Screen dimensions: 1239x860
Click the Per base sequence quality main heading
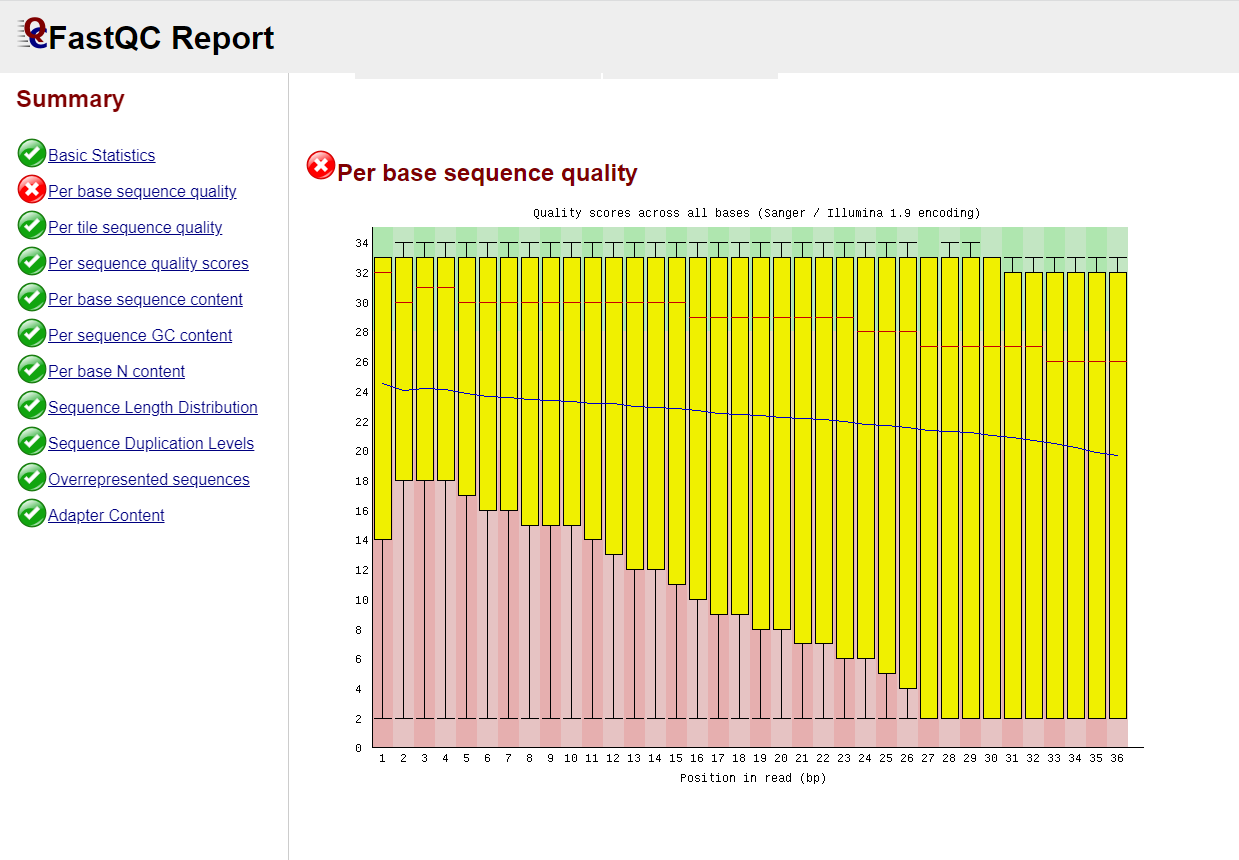tap(487, 173)
